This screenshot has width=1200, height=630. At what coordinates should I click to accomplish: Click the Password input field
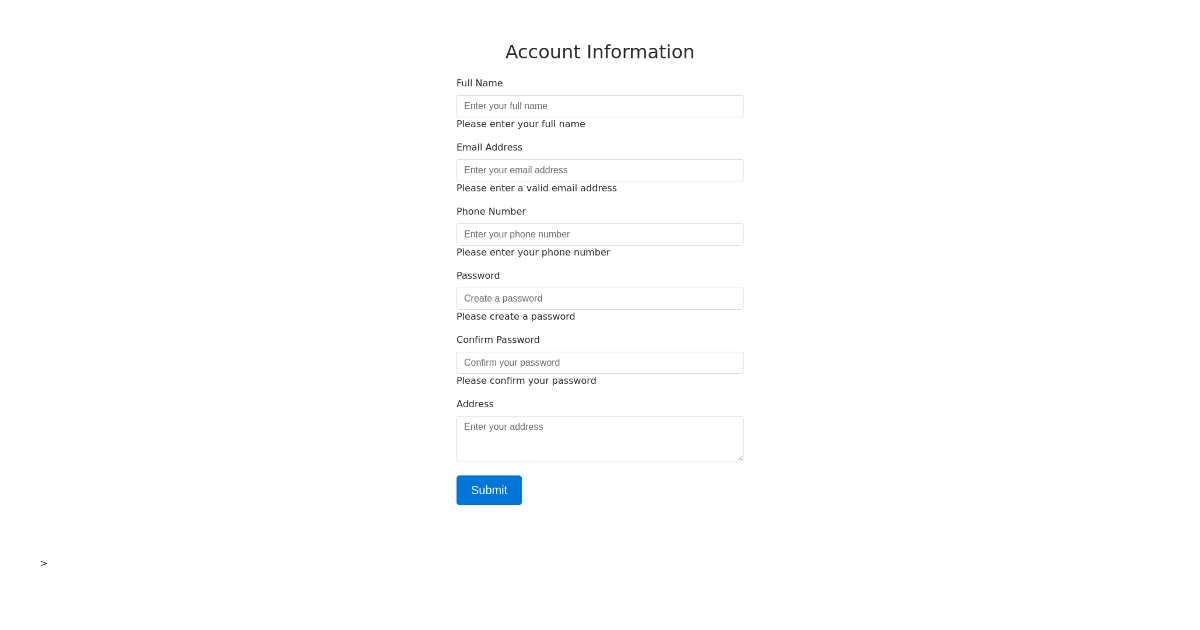600,298
